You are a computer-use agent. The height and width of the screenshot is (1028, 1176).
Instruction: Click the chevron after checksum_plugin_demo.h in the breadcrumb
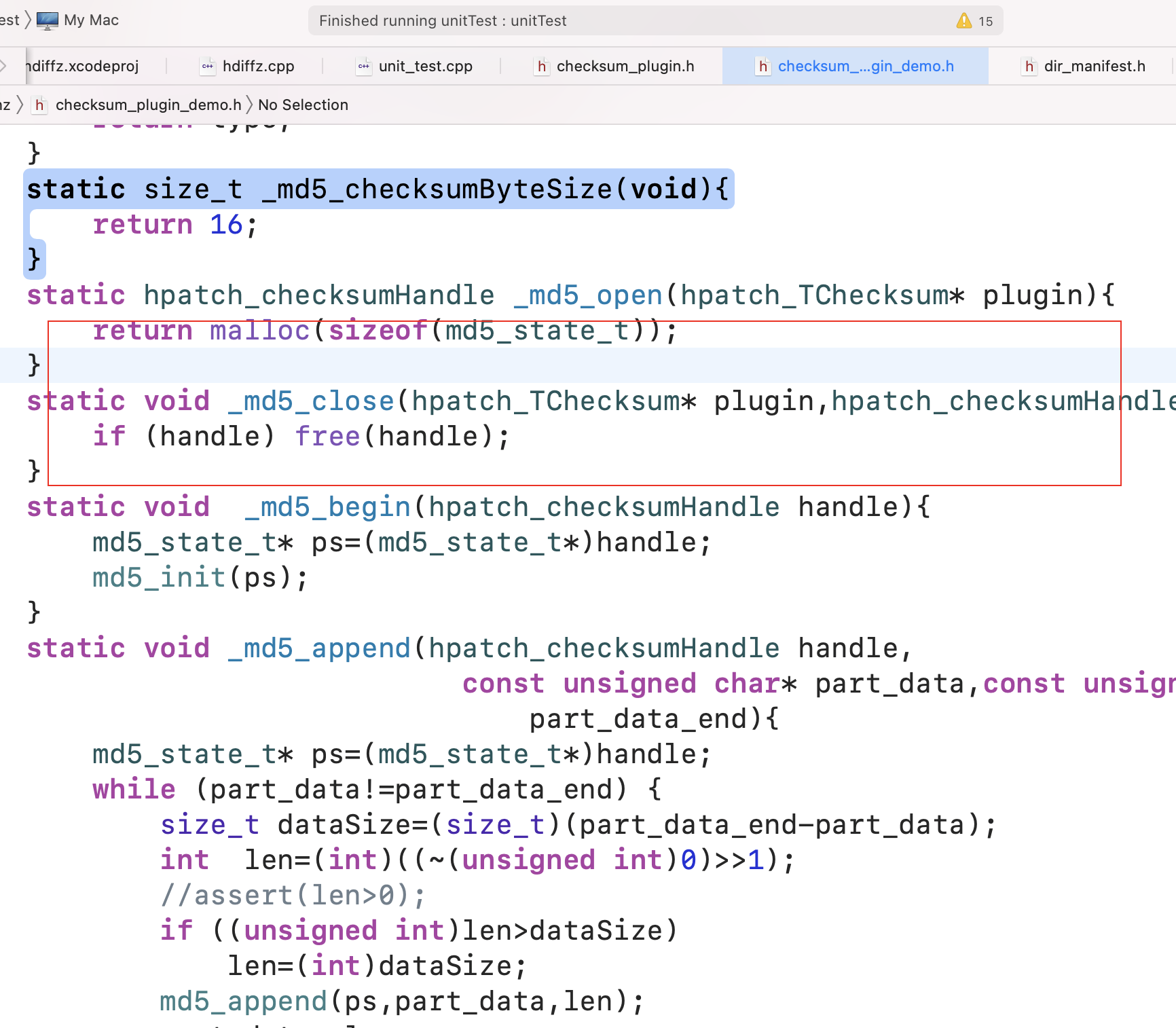click(251, 105)
